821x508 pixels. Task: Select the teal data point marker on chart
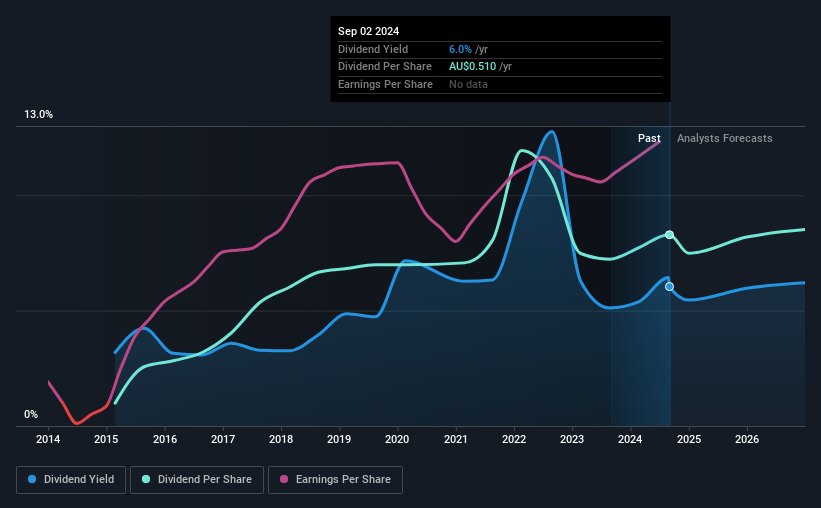pos(669,235)
